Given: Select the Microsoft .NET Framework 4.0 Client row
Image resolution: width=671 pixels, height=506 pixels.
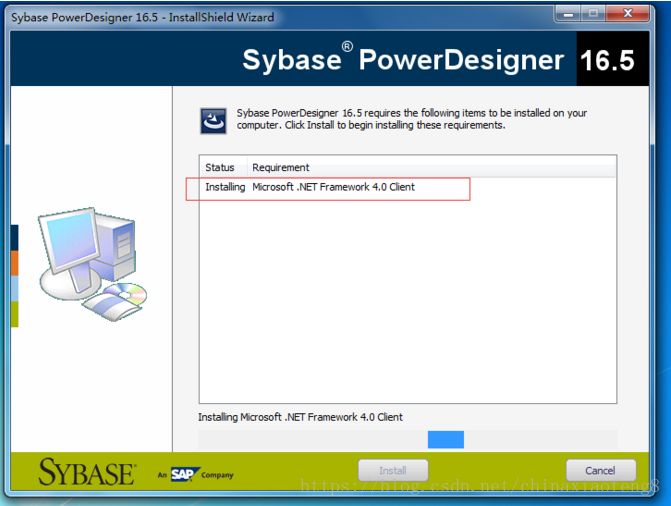Looking at the screenshot, I should coord(407,187).
